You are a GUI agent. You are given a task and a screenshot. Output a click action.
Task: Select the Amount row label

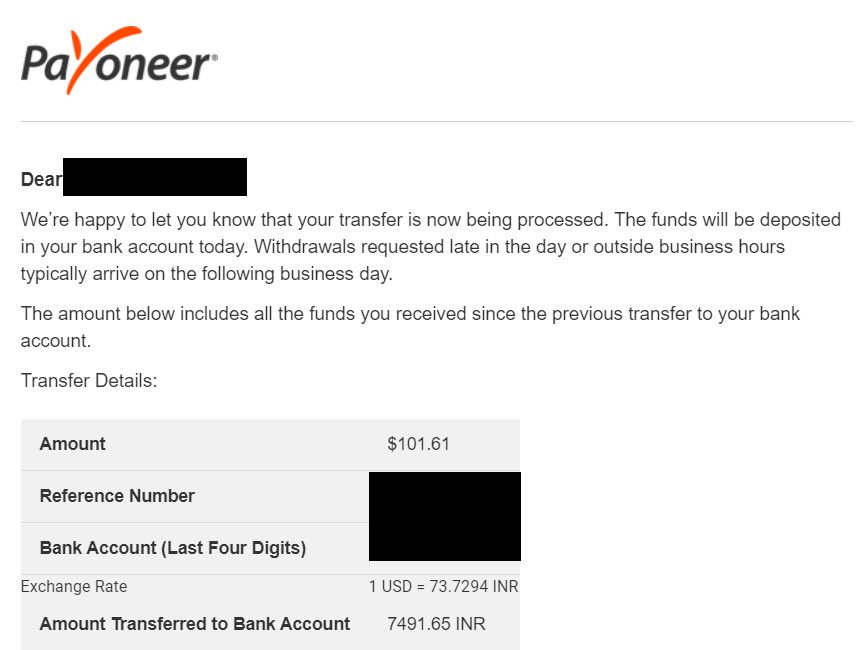click(72, 444)
